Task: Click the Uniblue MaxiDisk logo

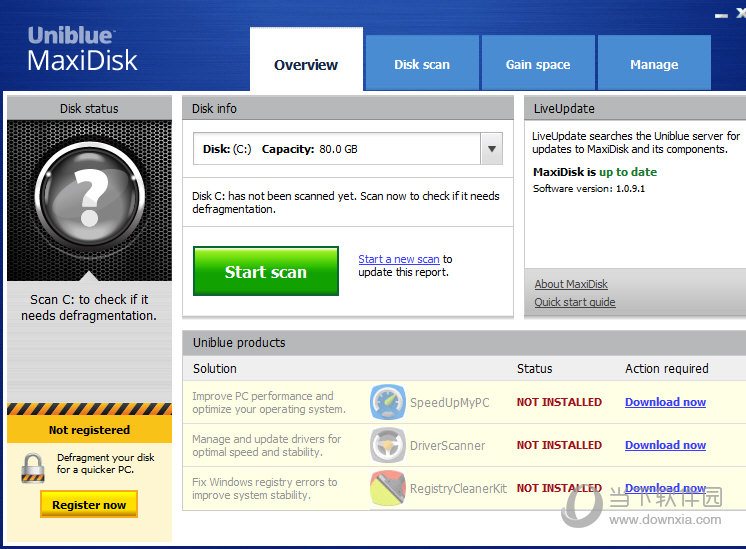Action: point(82,49)
